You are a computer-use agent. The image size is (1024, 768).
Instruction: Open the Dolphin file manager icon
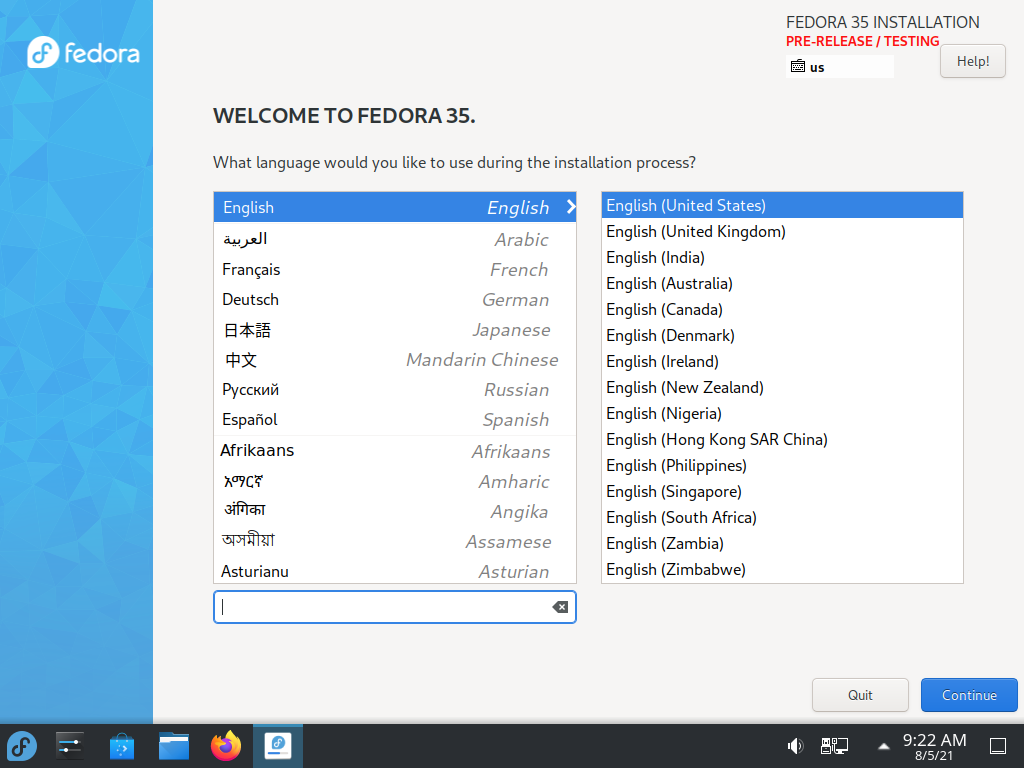(174, 746)
